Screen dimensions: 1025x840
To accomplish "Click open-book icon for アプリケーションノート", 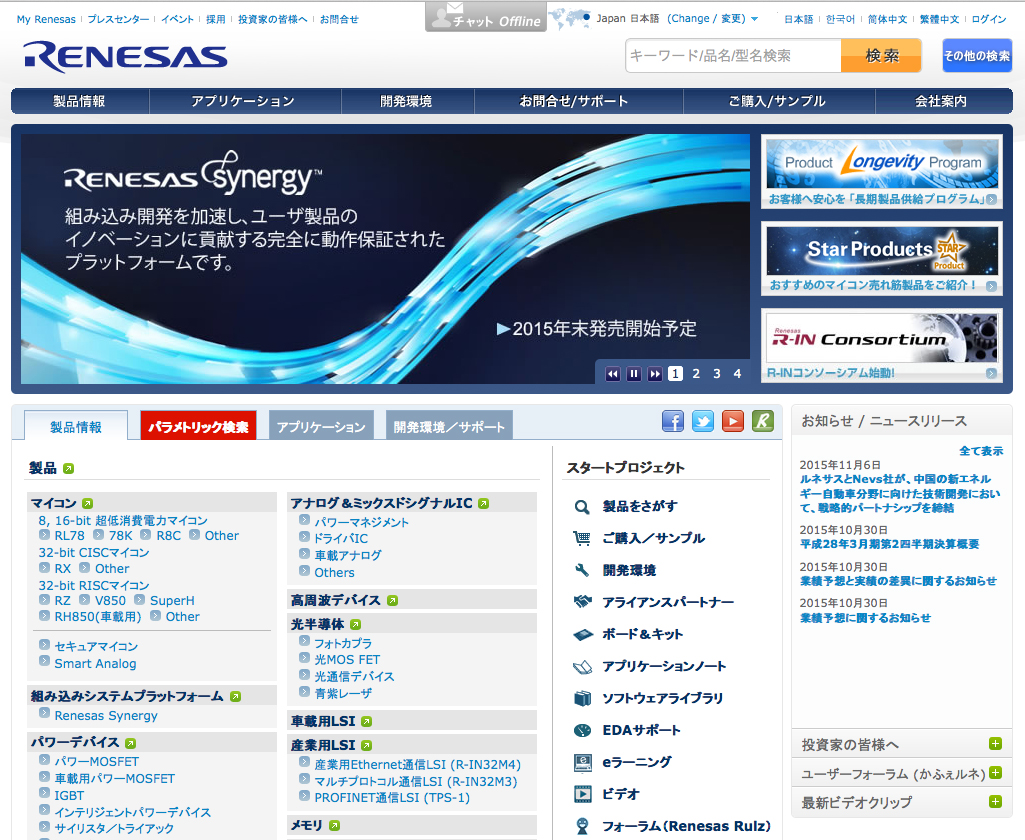I will click(582, 667).
